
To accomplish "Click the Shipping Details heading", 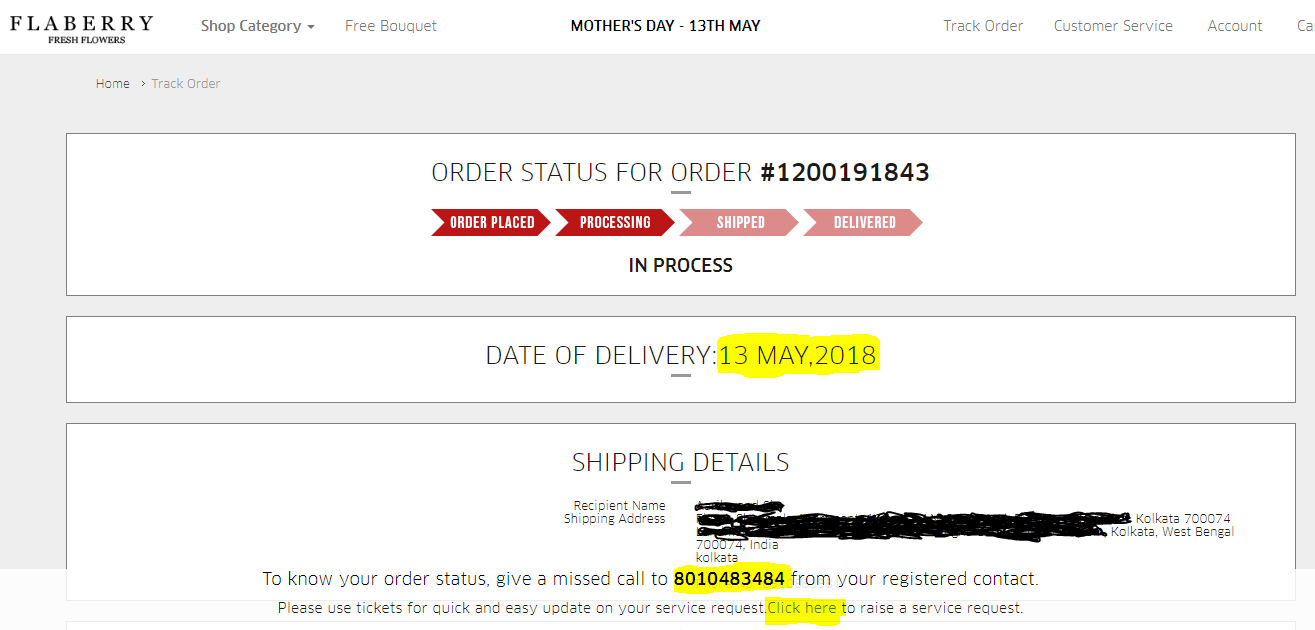I will pyautogui.click(x=680, y=462).
